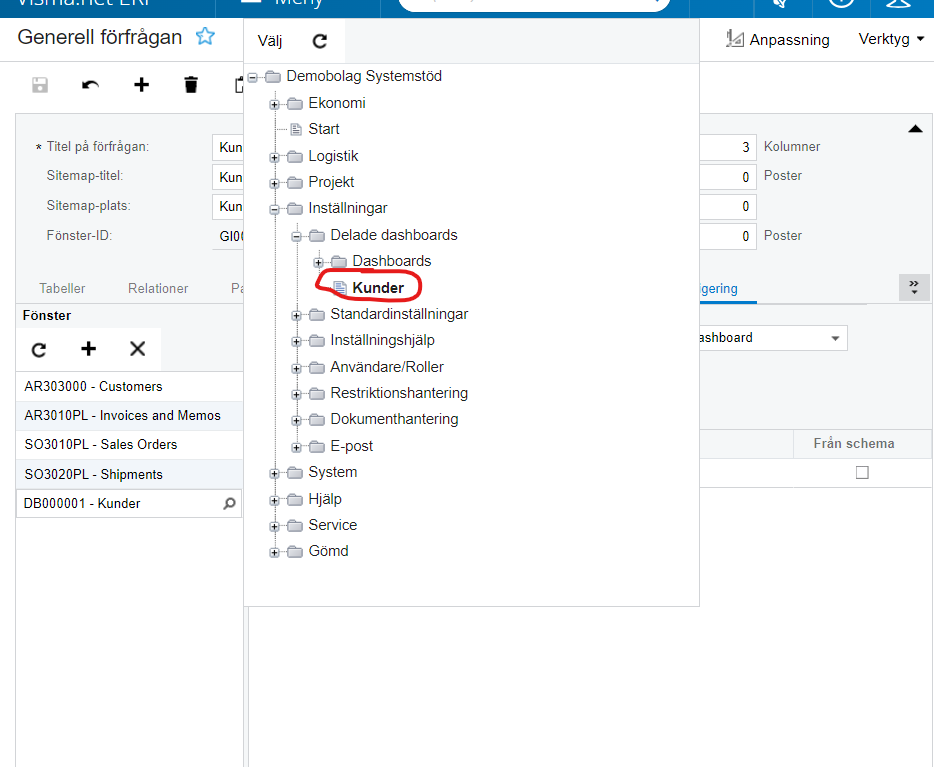The width and height of the screenshot is (934, 767).
Task: Select the Gömd folder in the tree
Action: point(328,551)
